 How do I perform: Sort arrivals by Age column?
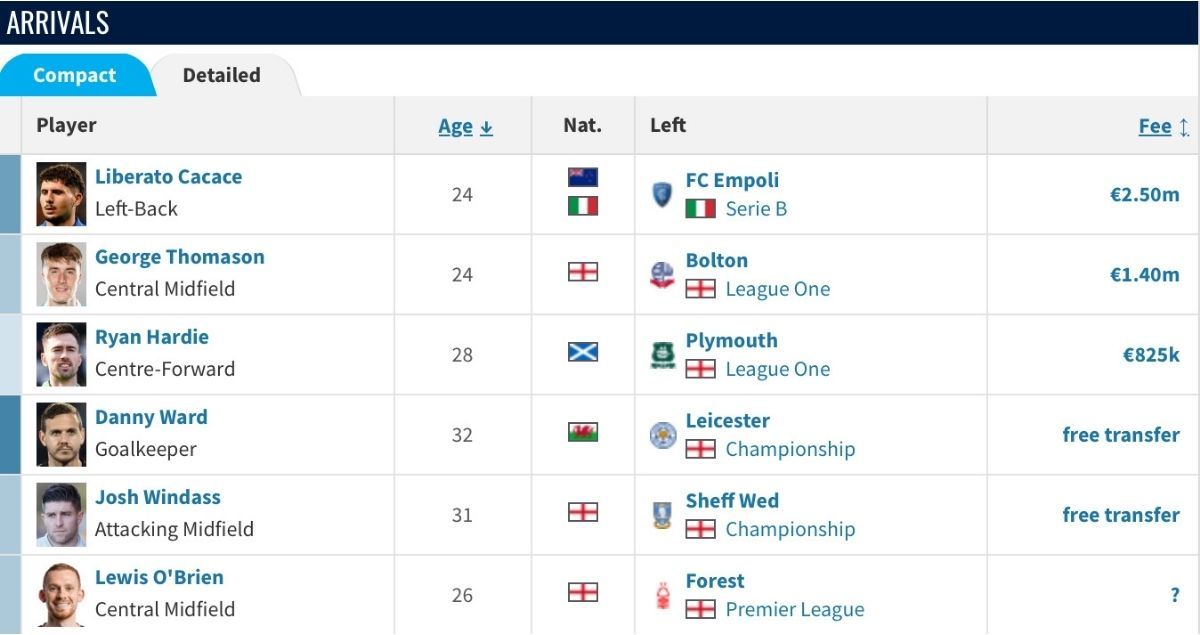click(465, 126)
